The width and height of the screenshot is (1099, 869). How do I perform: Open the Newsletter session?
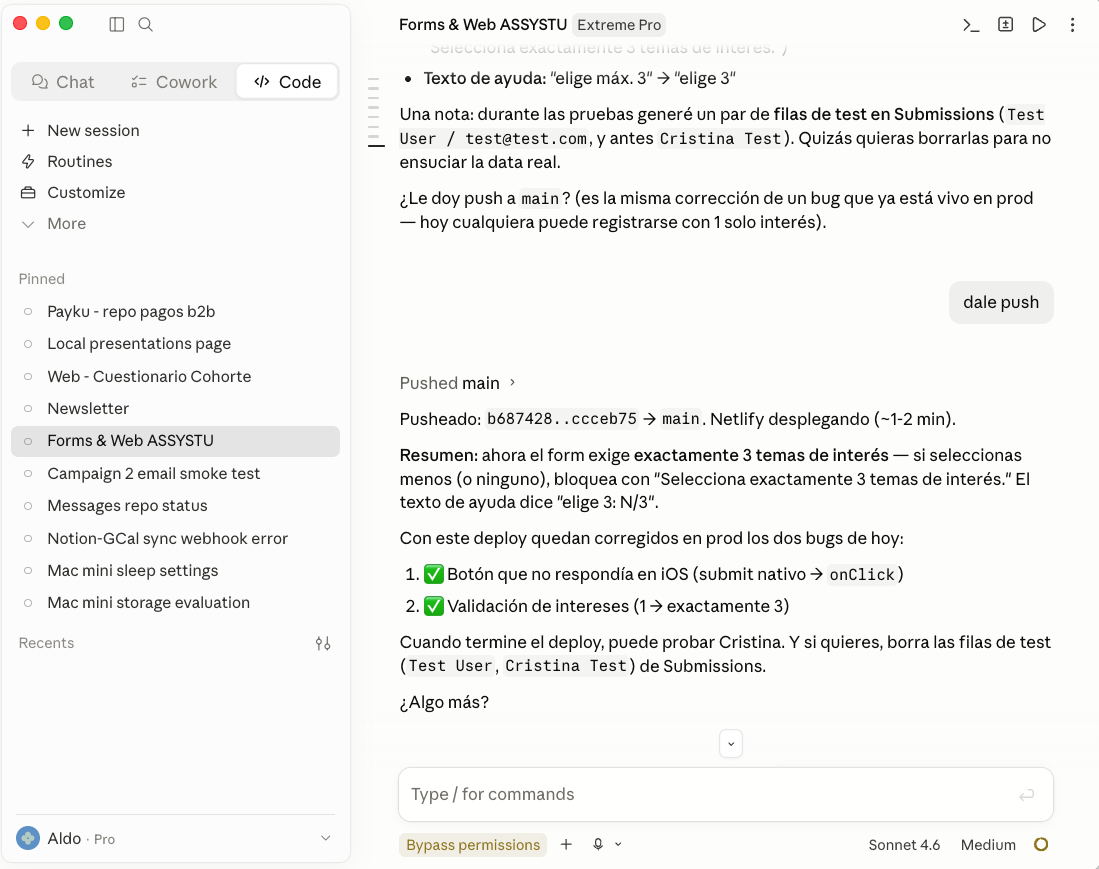(x=175, y=409)
